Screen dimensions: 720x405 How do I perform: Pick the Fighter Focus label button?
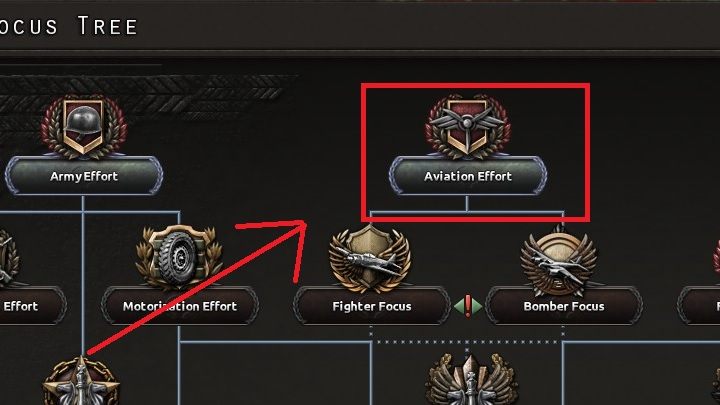371,305
